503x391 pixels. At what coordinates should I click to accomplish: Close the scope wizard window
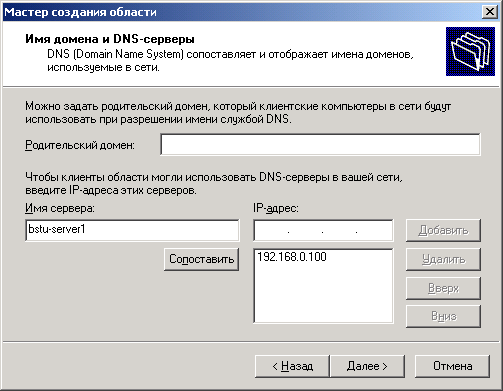[489, 12]
